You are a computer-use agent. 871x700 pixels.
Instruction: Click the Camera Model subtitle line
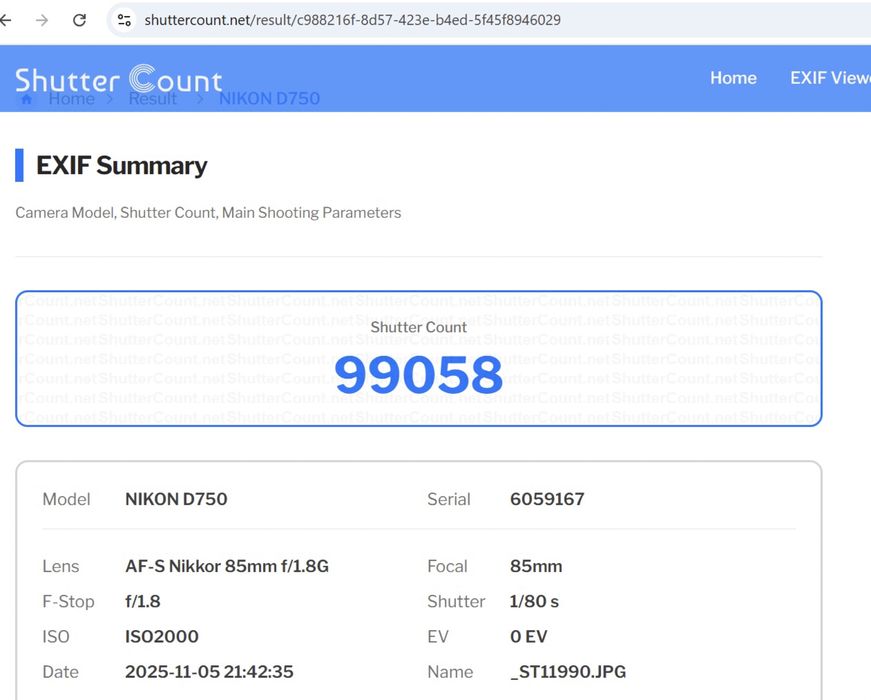click(x=208, y=213)
